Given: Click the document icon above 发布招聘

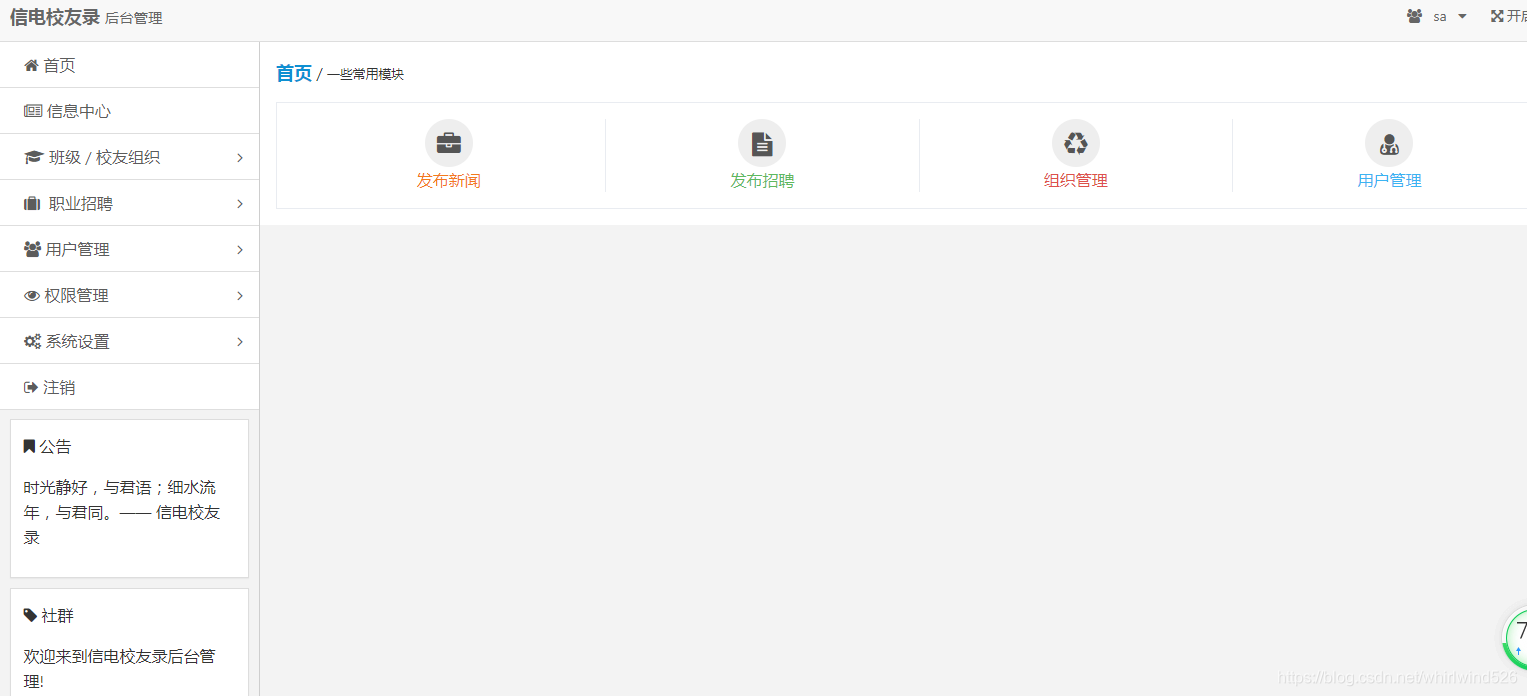Looking at the screenshot, I should coord(762,143).
